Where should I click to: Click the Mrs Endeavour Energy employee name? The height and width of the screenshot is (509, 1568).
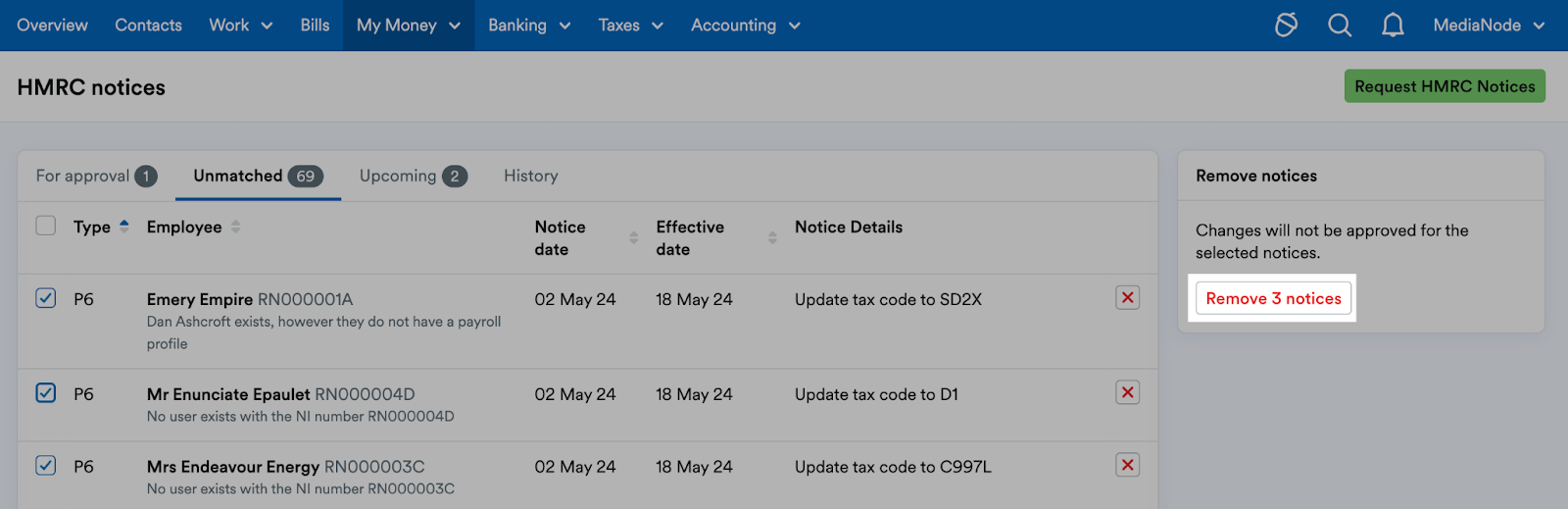[x=233, y=467]
